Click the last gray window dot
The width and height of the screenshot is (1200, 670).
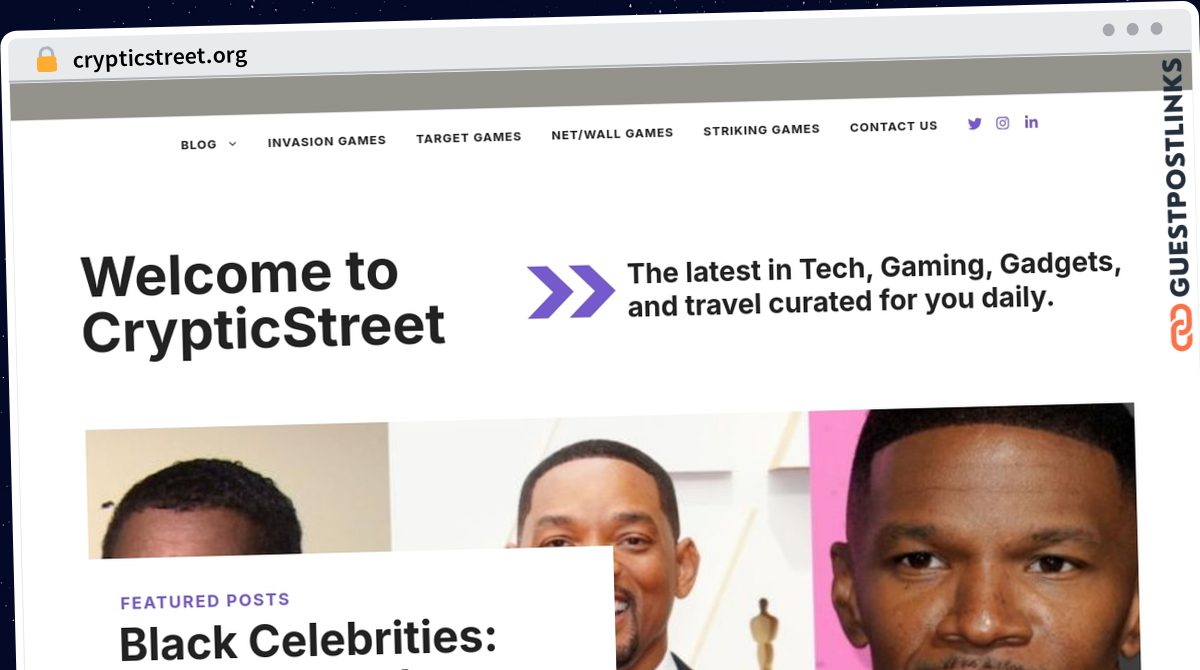(x=1156, y=29)
